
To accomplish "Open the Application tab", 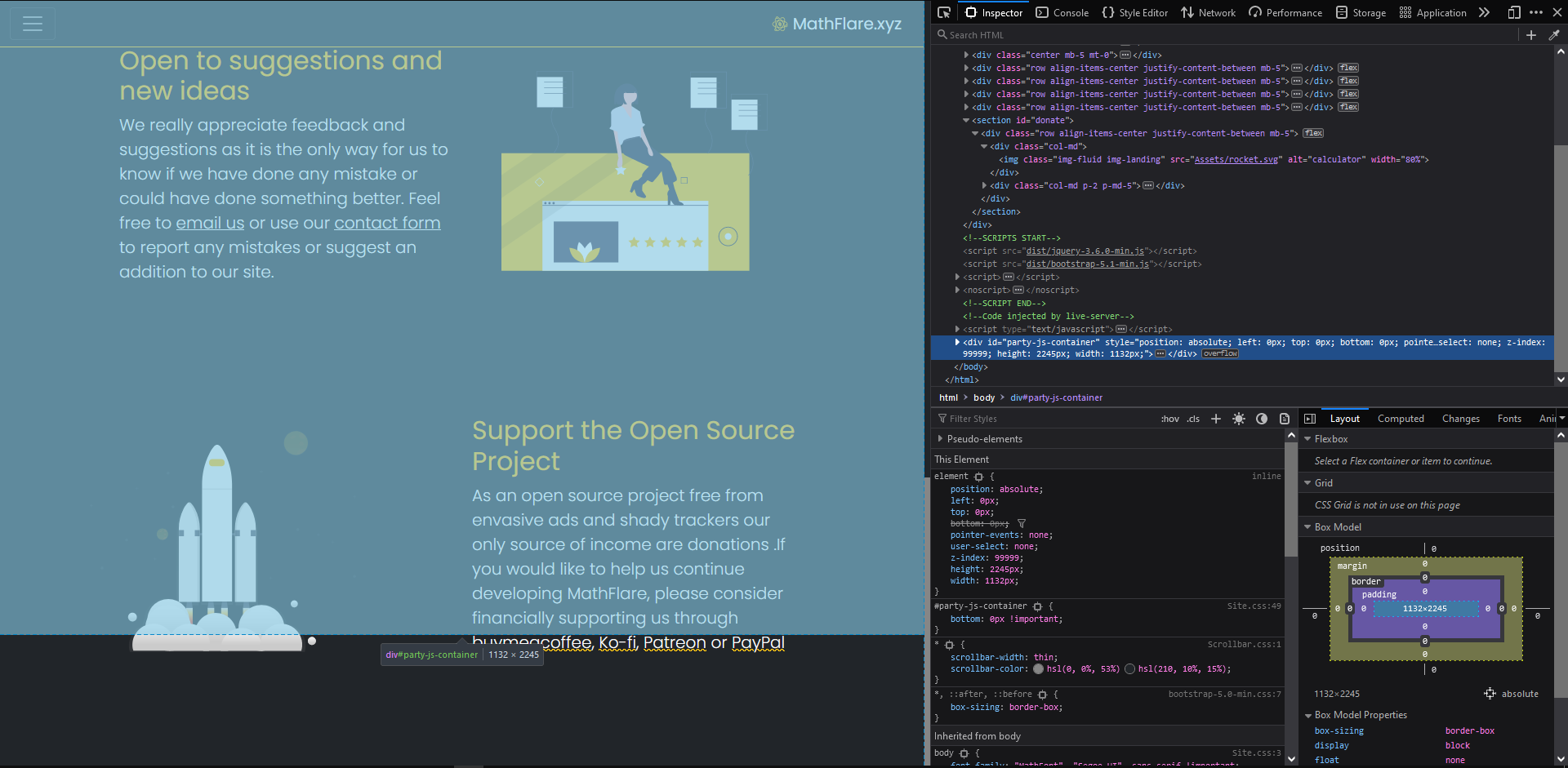I will click(x=1432, y=12).
